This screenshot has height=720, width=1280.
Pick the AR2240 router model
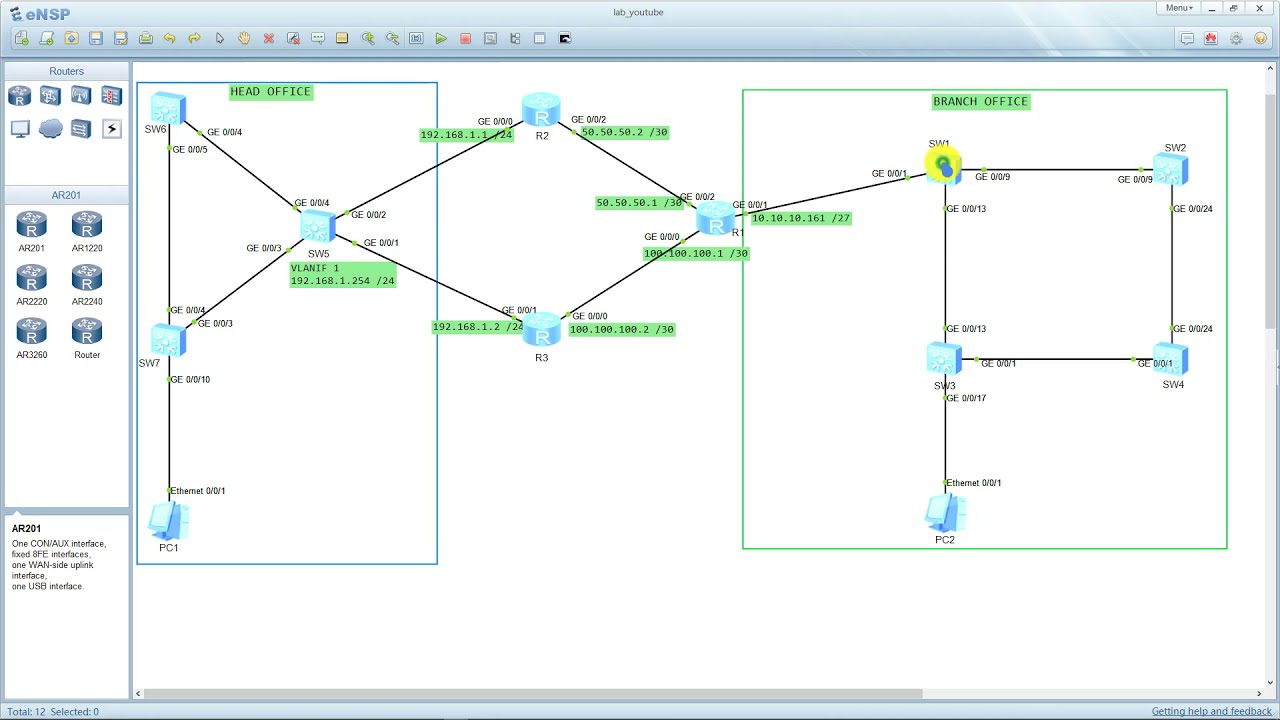point(87,284)
